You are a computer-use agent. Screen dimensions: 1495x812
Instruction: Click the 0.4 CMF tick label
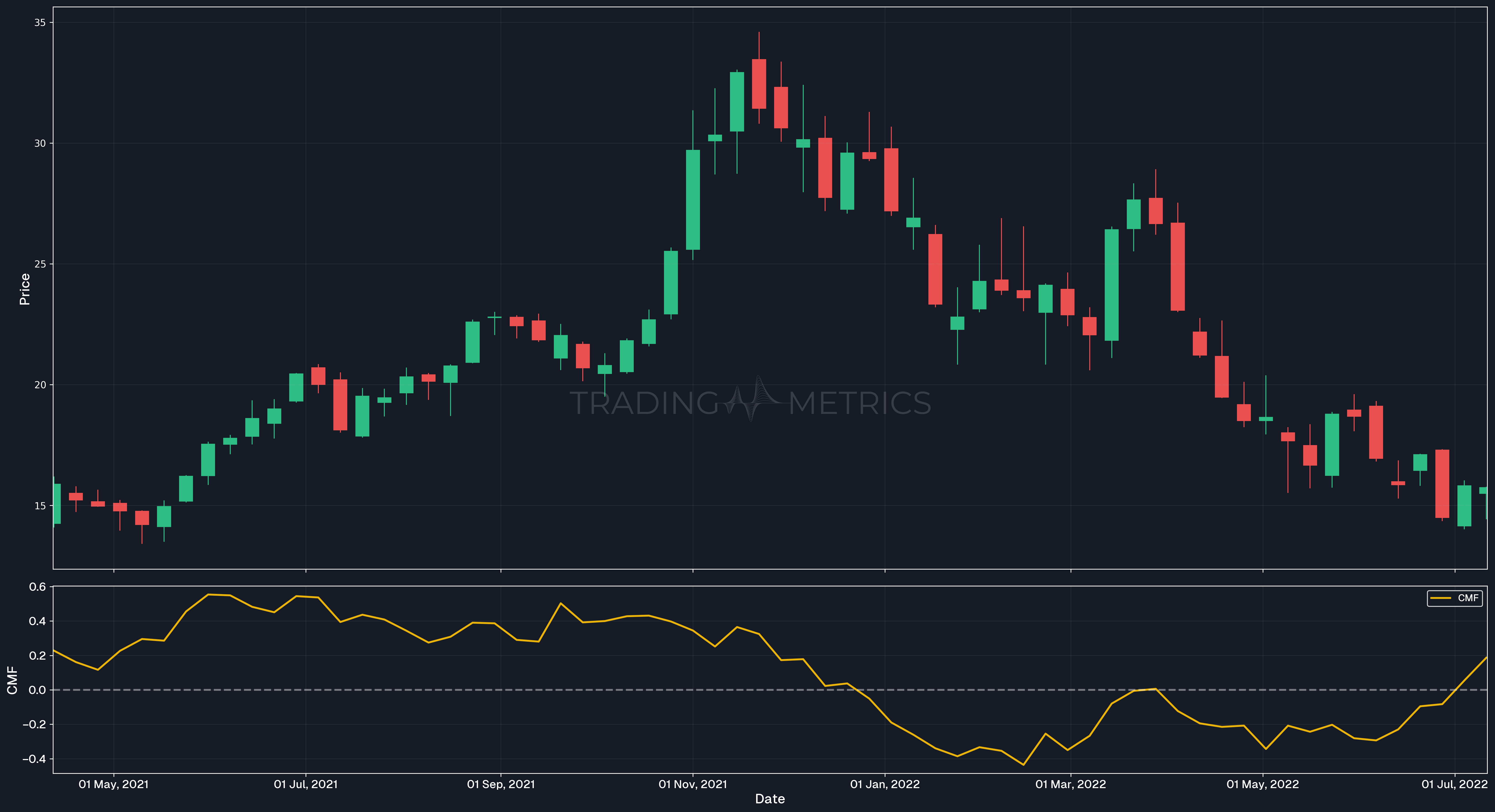pyautogui.click(x=37, y=621)
